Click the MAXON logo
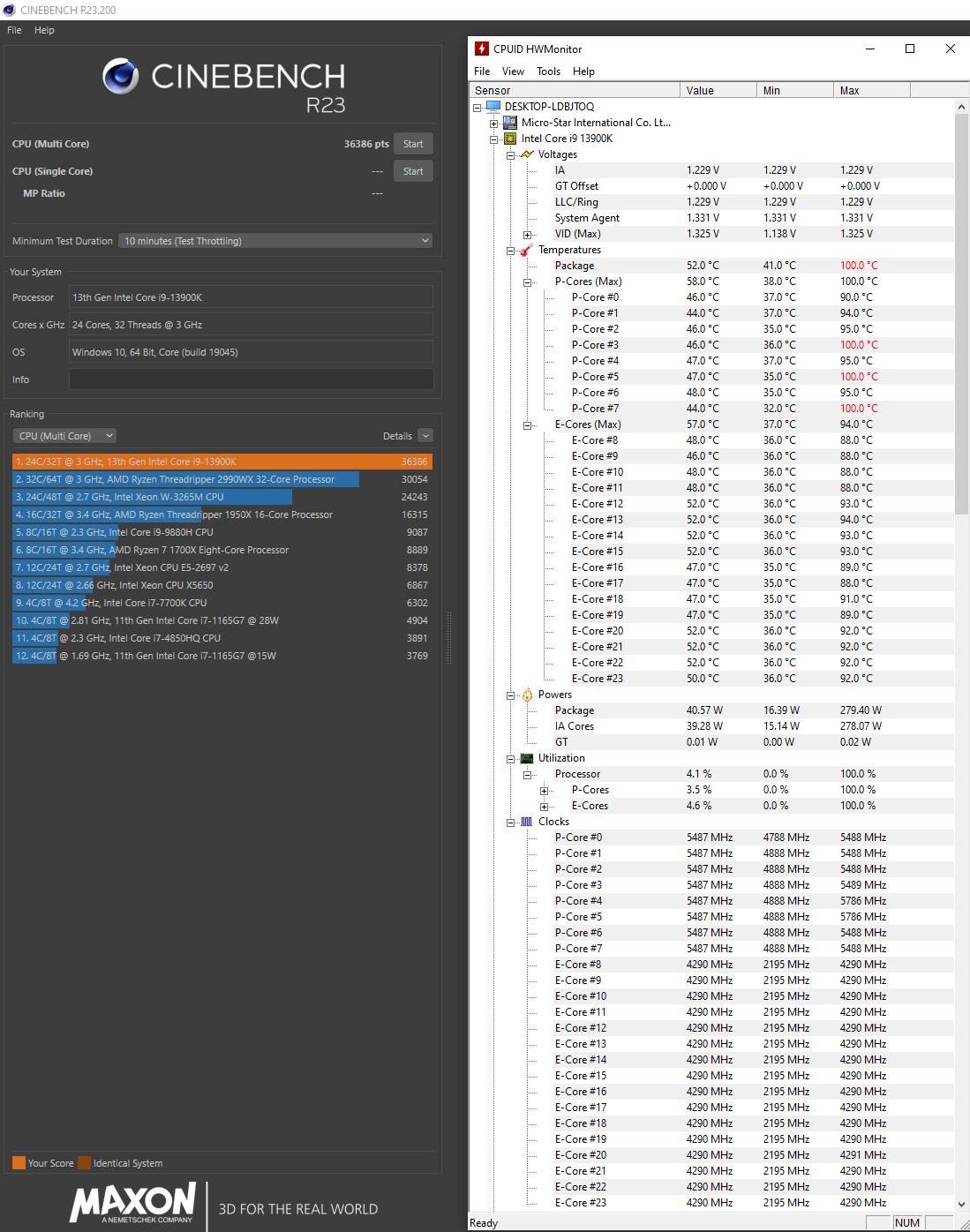The width and height of the screenshot is (970, 1232). pos(132,1203)
